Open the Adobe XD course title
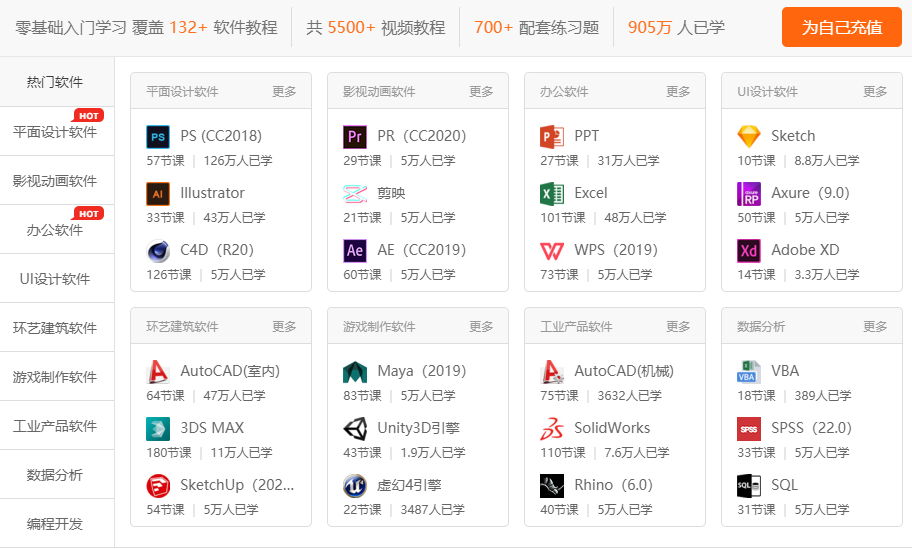 point(805,250)
